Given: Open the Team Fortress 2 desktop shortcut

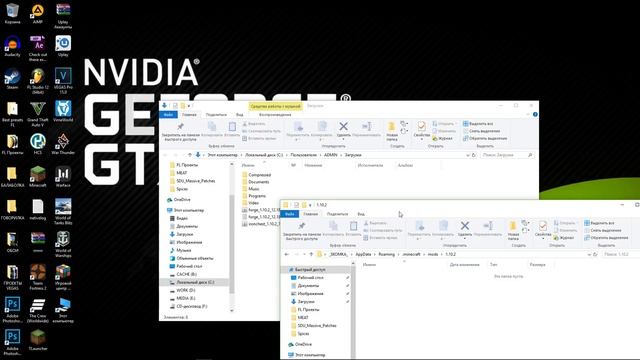Looking at the screenshot, I should pyautogui.click(x=38, y=276).
